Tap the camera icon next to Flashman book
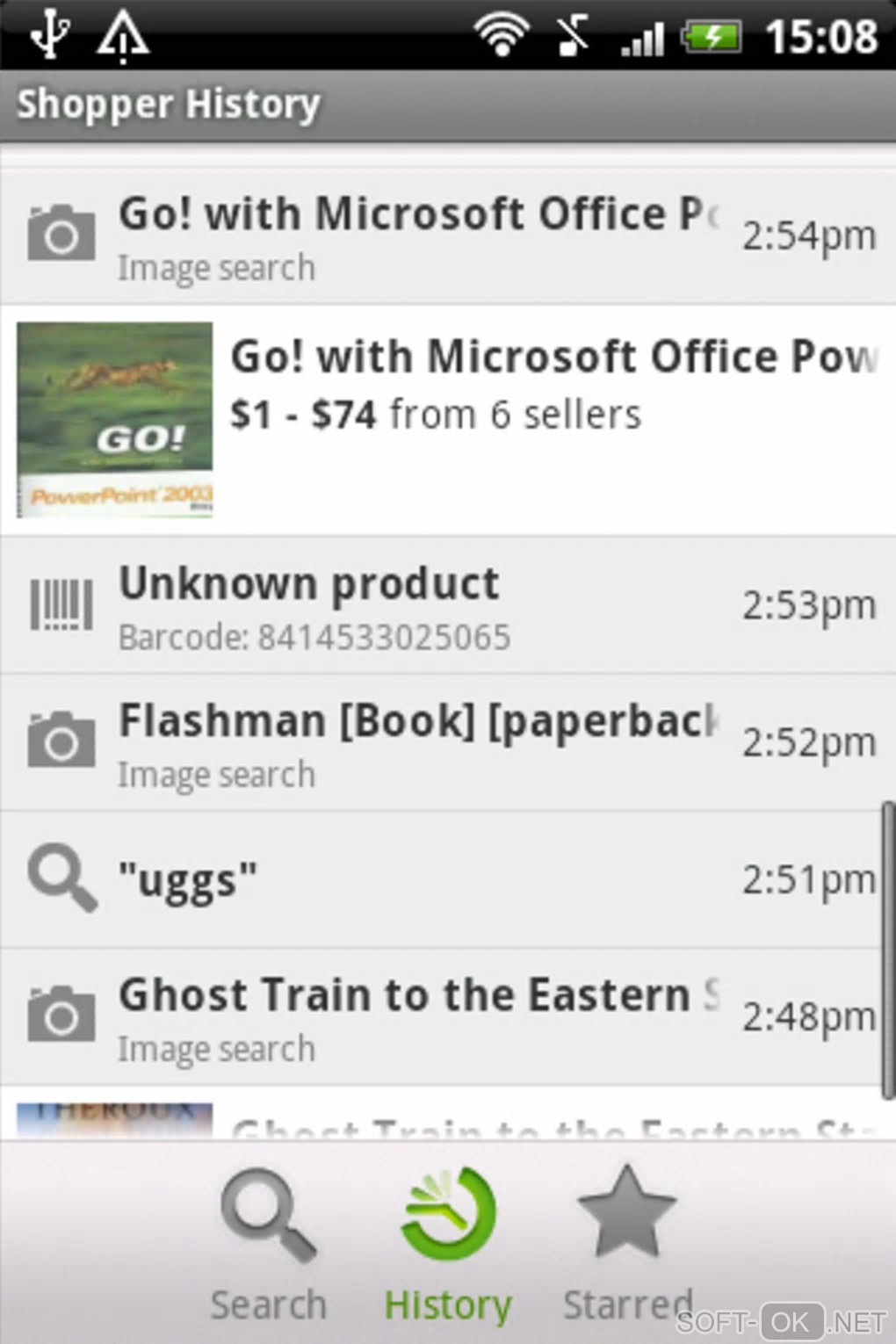This screenshot has height=1344, width=896. [x=61, y=741]
